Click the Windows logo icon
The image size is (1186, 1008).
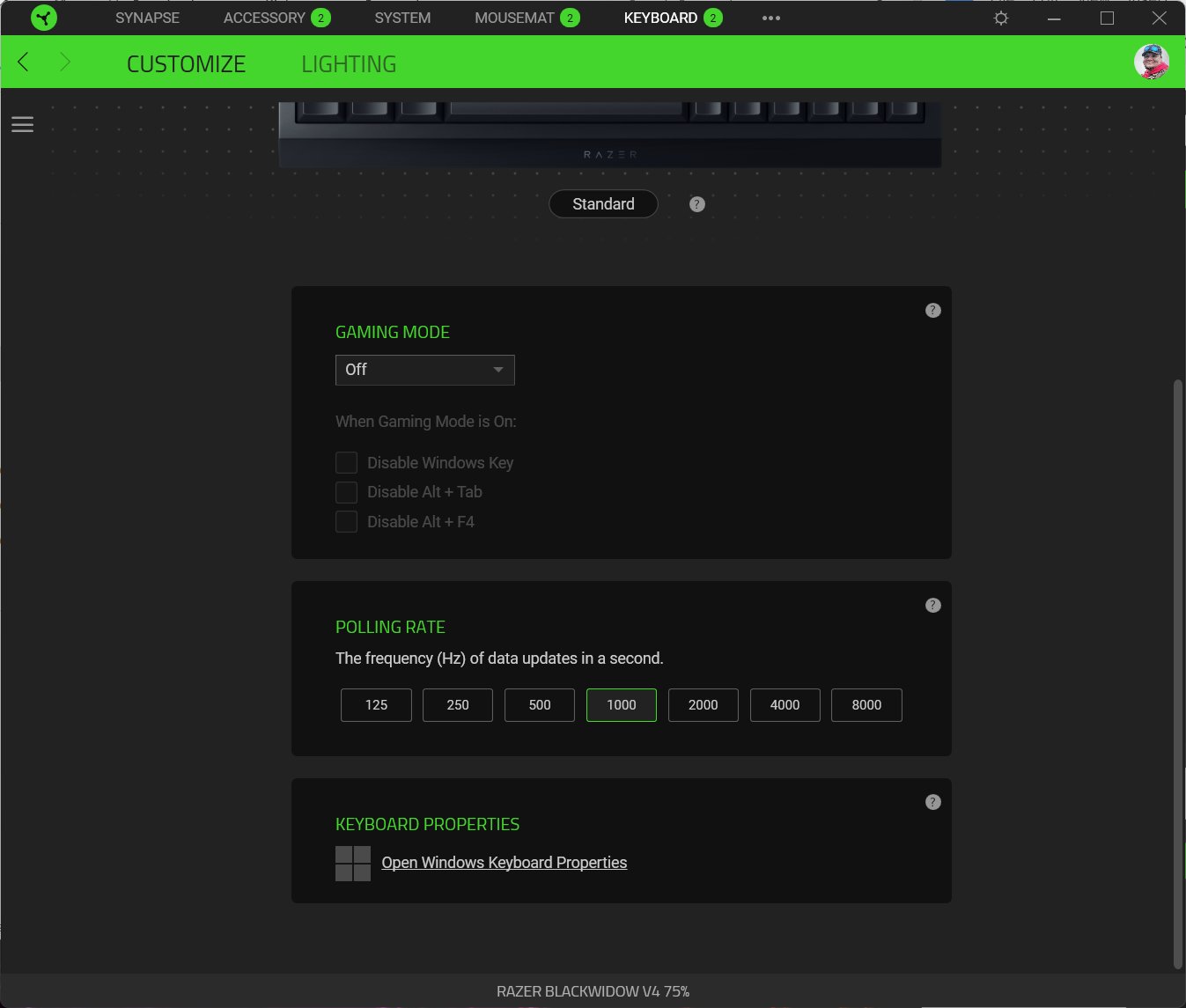(x=353, y=864)
